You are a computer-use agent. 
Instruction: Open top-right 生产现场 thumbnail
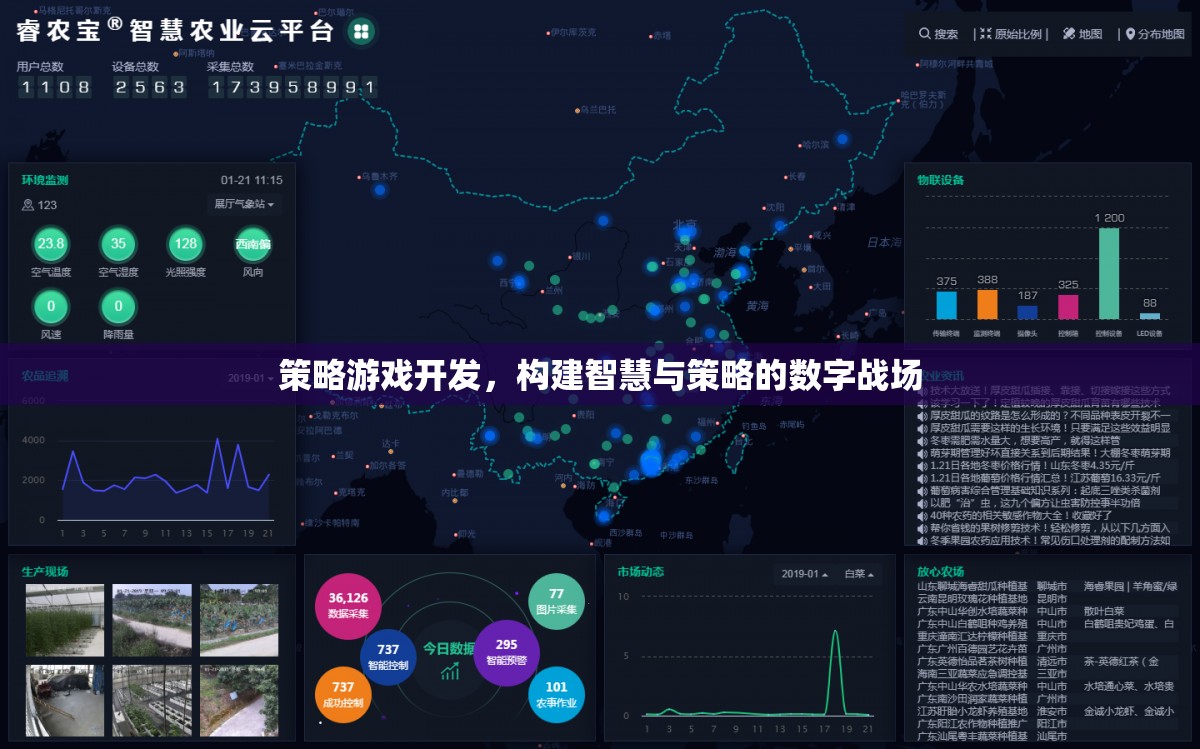239,620
